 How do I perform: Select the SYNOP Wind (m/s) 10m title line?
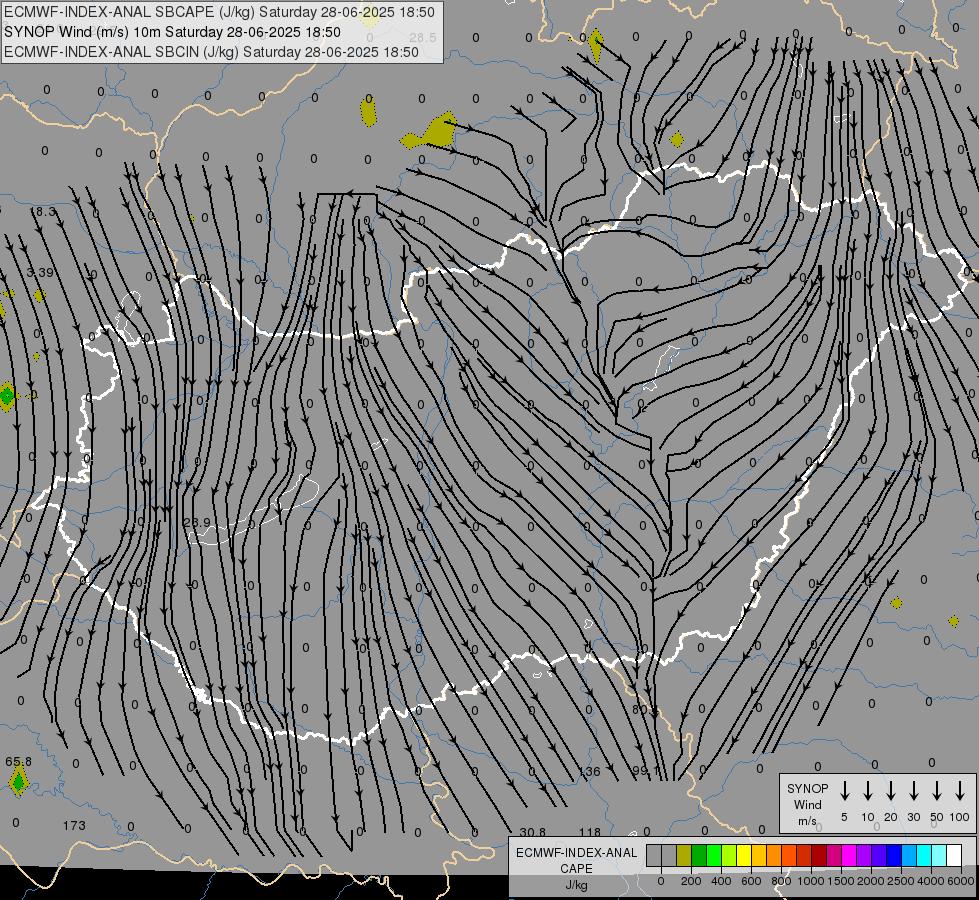172,32
